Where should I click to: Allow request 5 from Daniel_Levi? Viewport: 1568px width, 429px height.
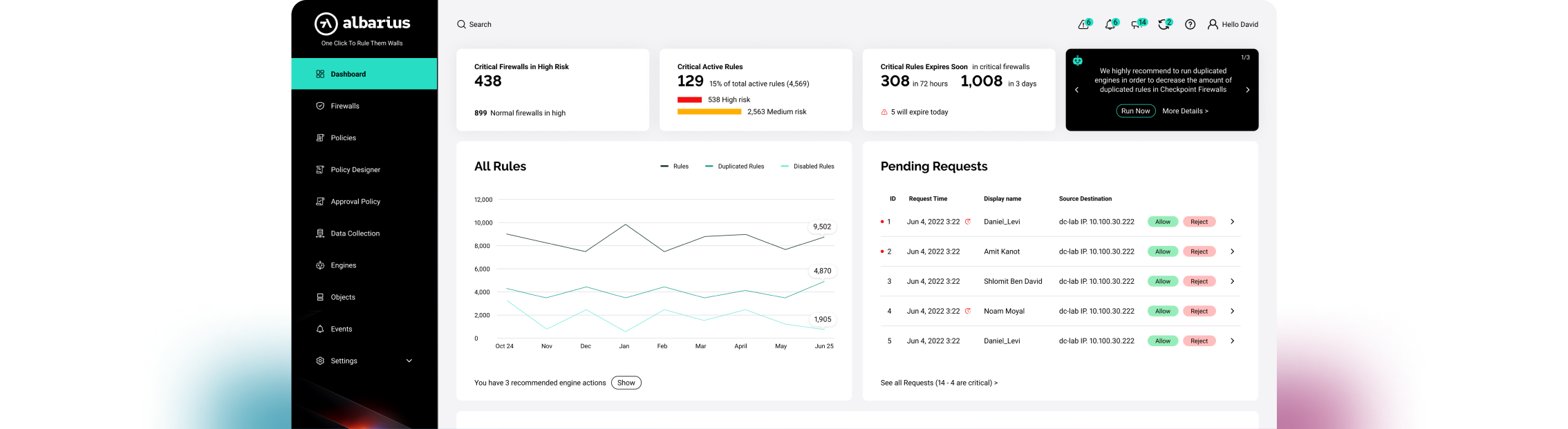pos(1163,341)
